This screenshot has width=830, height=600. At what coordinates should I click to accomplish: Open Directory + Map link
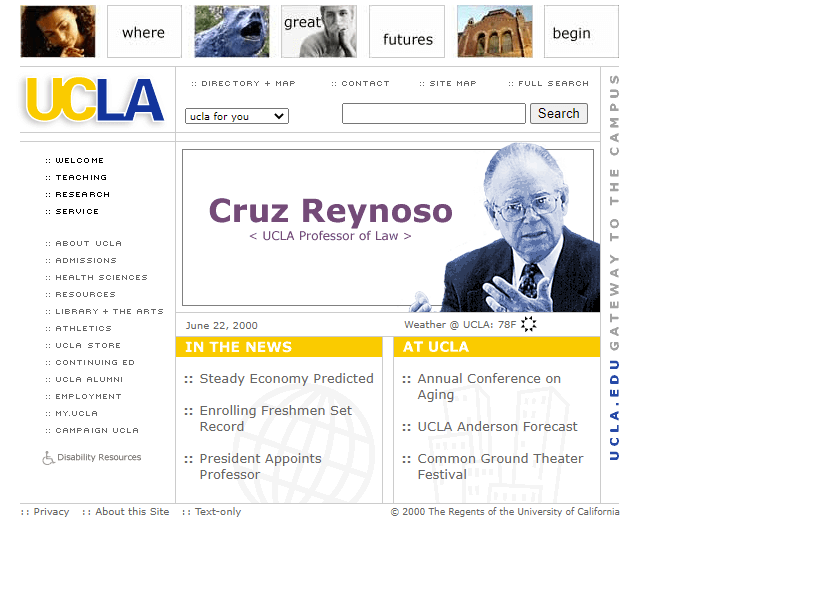243,84
